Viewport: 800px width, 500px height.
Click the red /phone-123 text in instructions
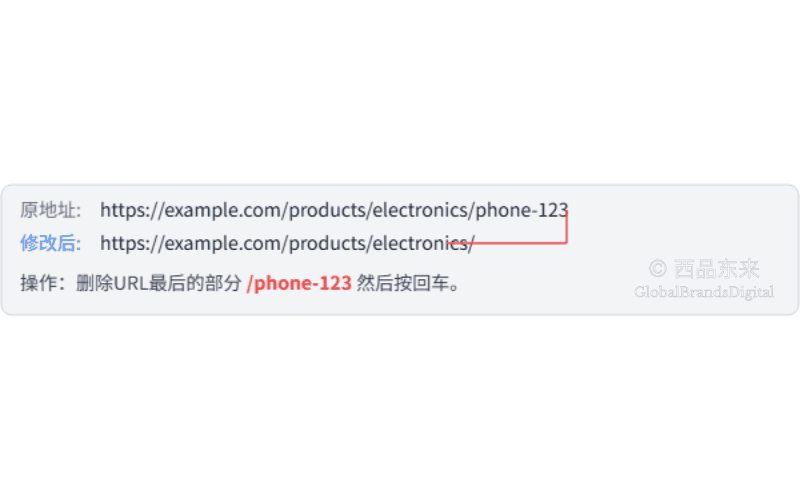[x=299, y=283]
